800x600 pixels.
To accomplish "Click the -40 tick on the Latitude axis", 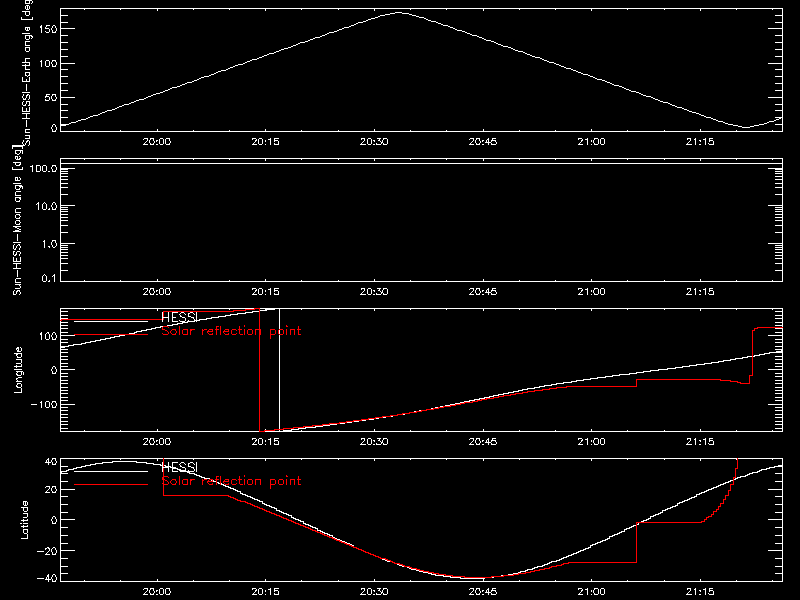I will pyautogui.click(x=47, y=579).
